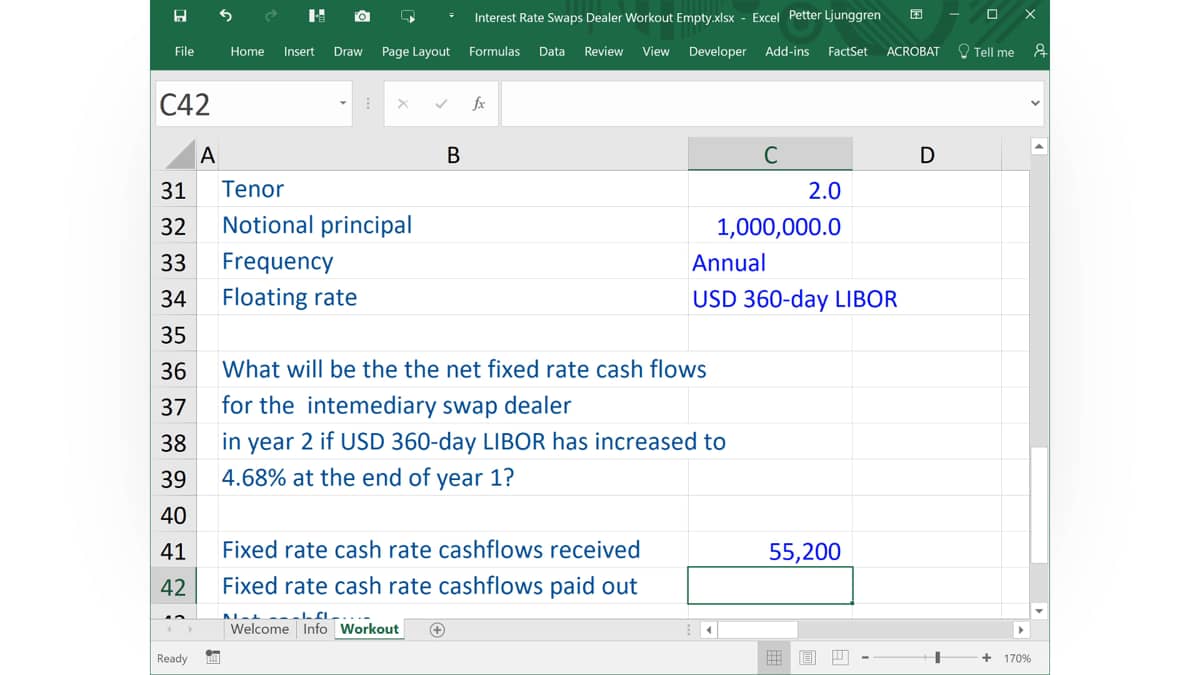Click the macro recording icon in status bar
Image resolution: width=1200 pixels, height=675 pixels.
tap(213, 658)
